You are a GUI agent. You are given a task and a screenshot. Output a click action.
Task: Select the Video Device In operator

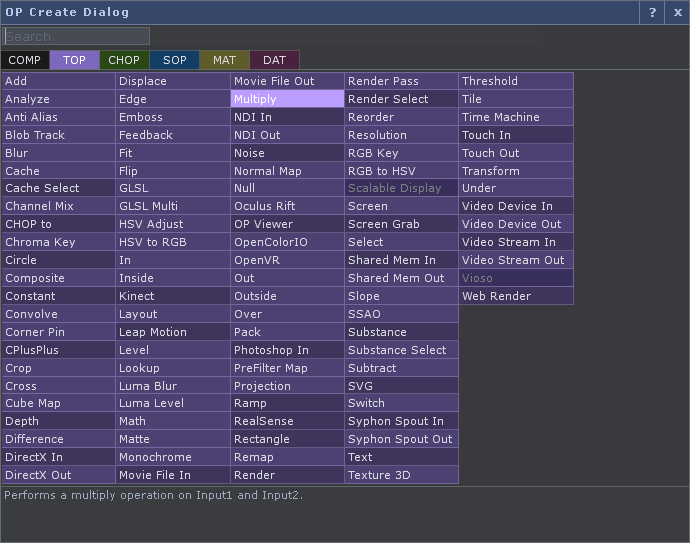515,206
